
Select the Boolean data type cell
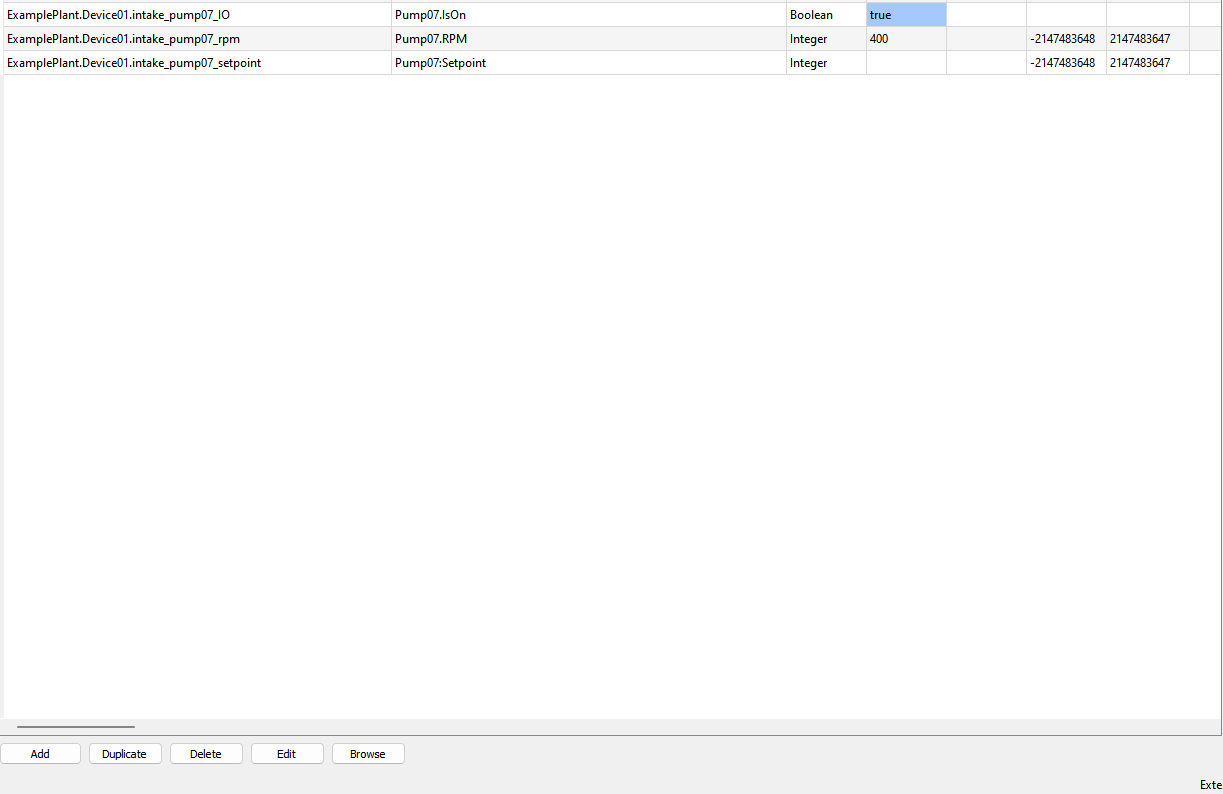(826, 15)
